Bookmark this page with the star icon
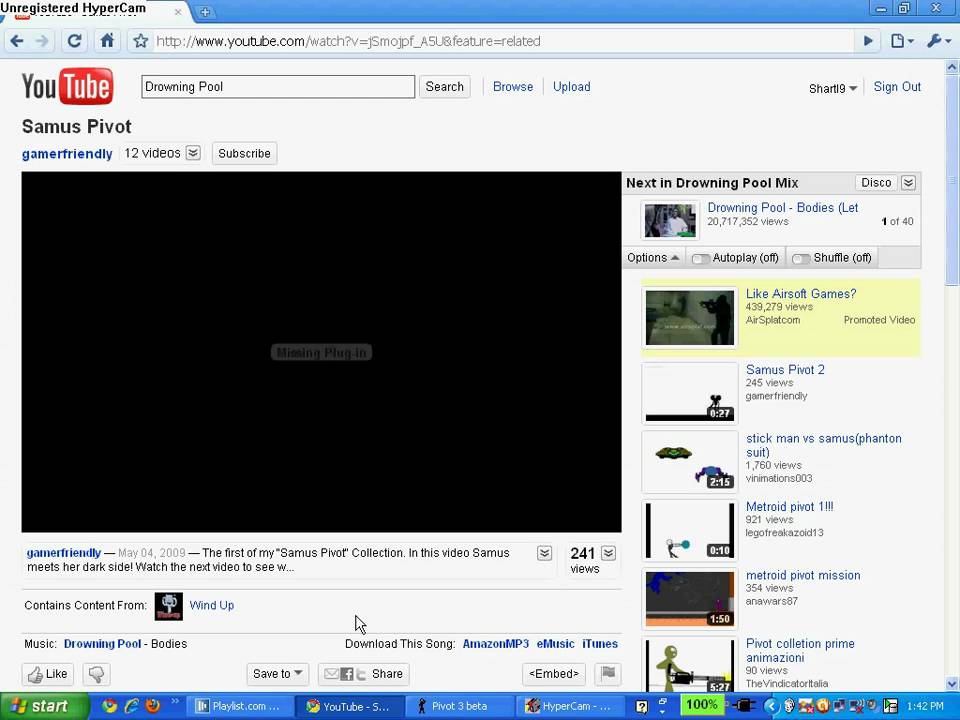The image size is (960, 720). pos(141,41)
